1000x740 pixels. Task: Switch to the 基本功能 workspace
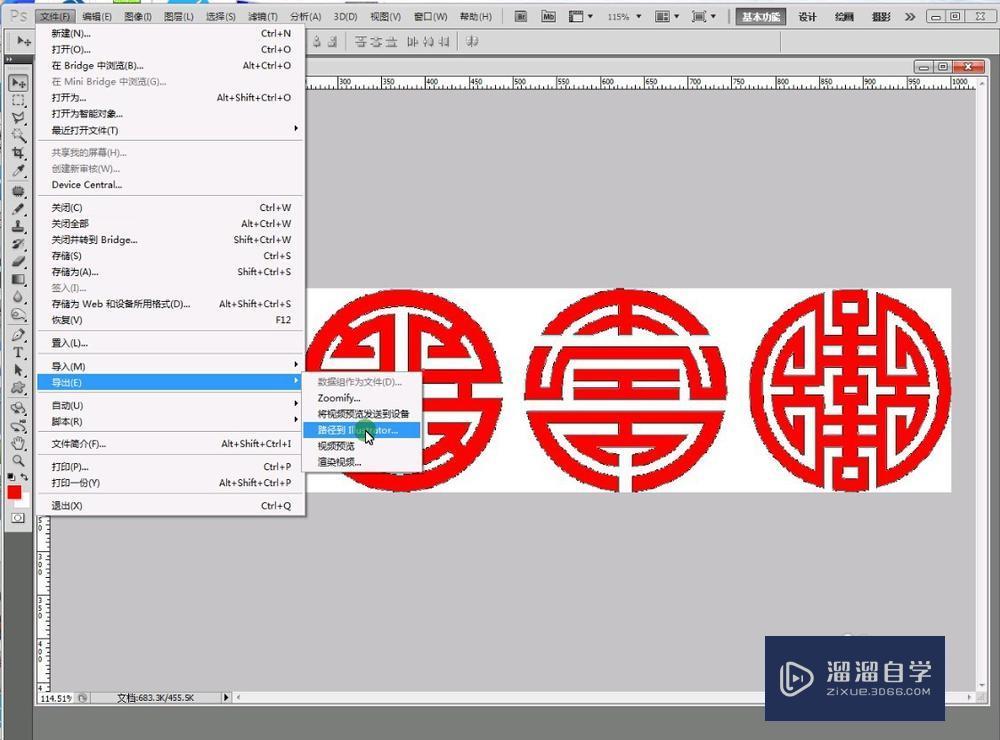pyautogui.click(x=760, y=17)
